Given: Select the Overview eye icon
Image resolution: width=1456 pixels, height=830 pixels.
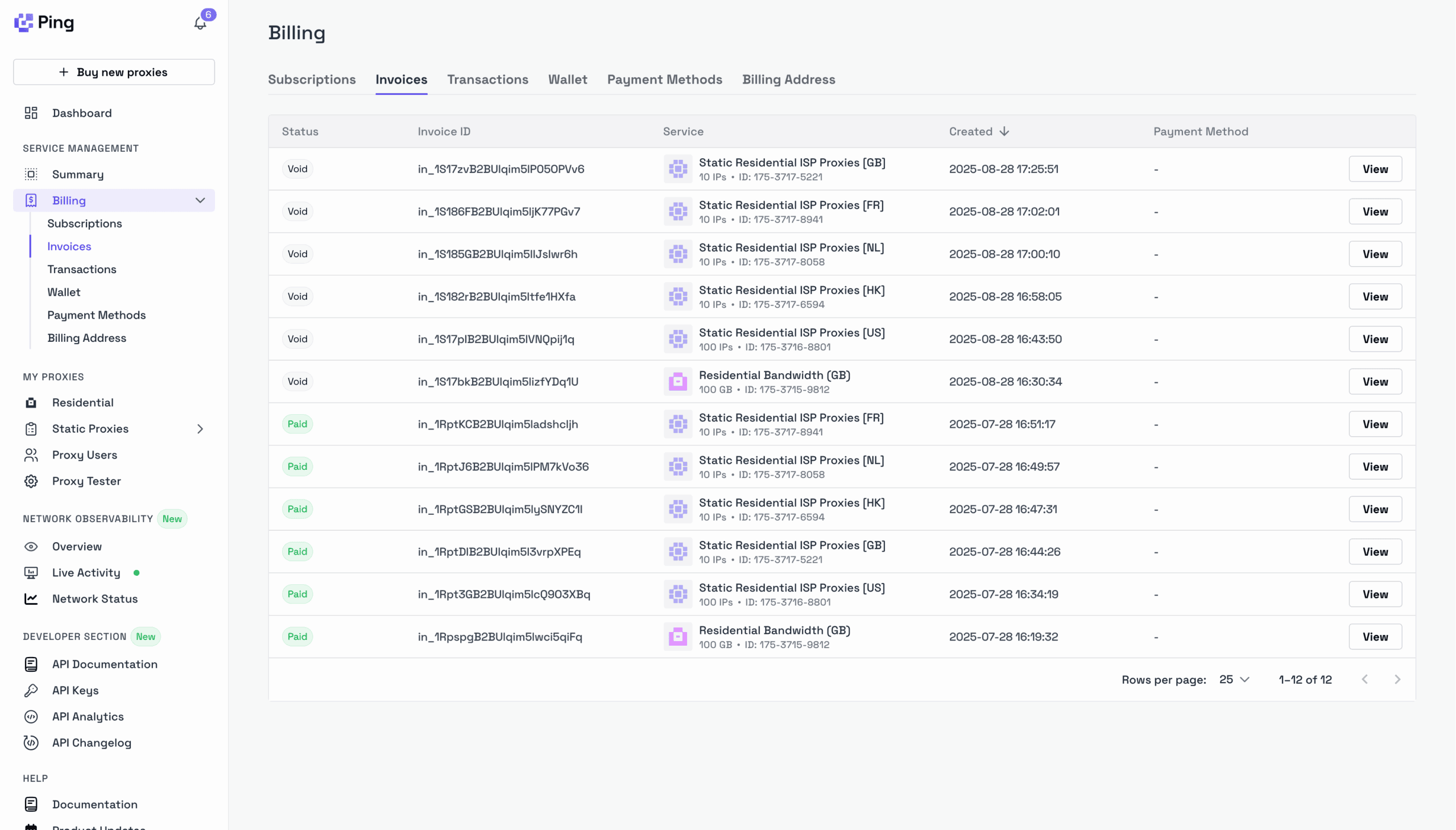Looking at the screenshot, I should (31, 546).
